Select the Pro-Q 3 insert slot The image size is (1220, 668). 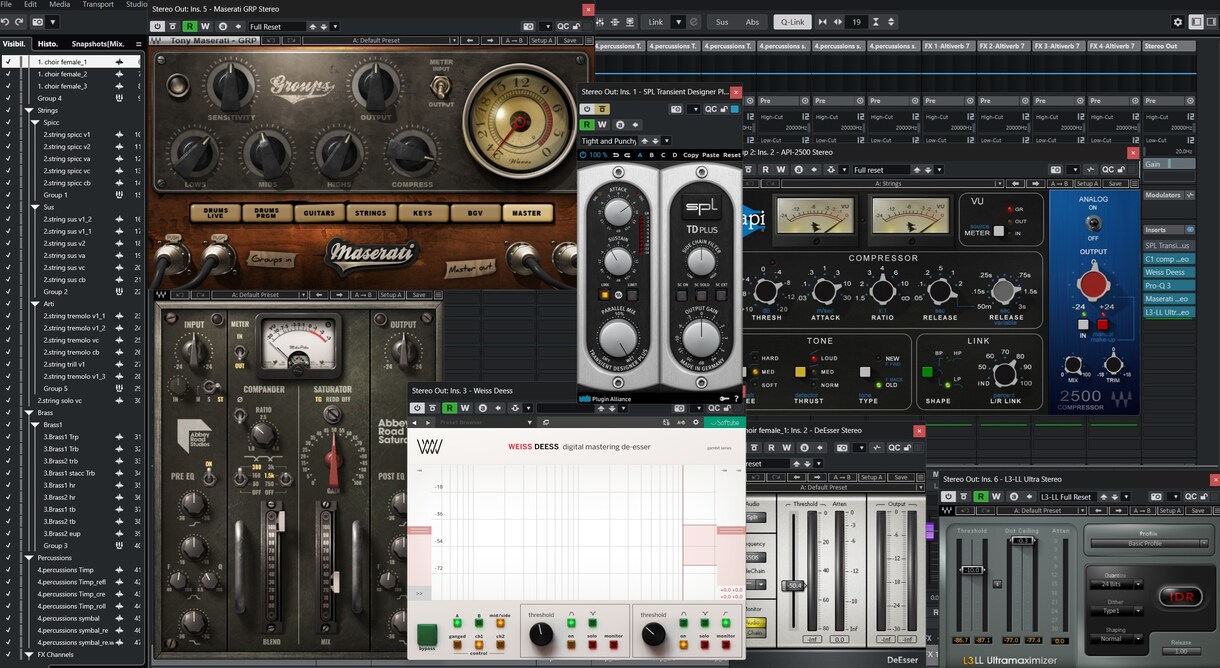tap(1169, 285)
